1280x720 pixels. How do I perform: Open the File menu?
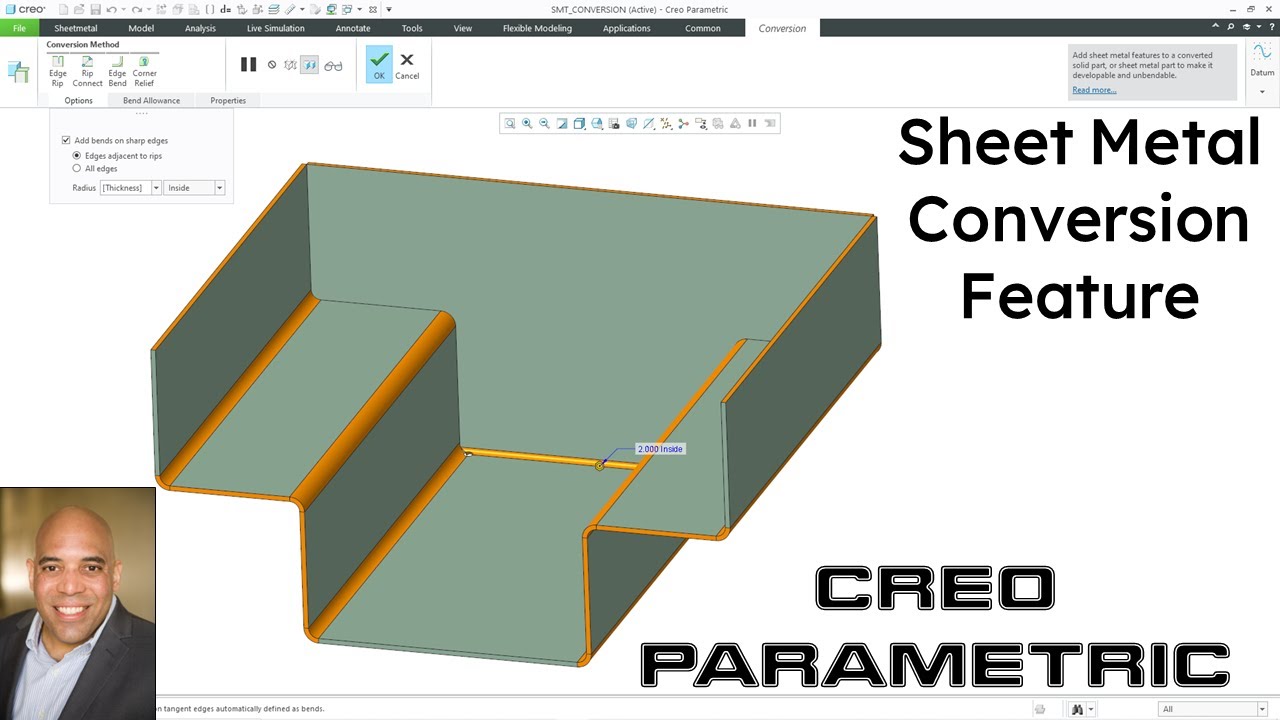[x=19, y=28]
